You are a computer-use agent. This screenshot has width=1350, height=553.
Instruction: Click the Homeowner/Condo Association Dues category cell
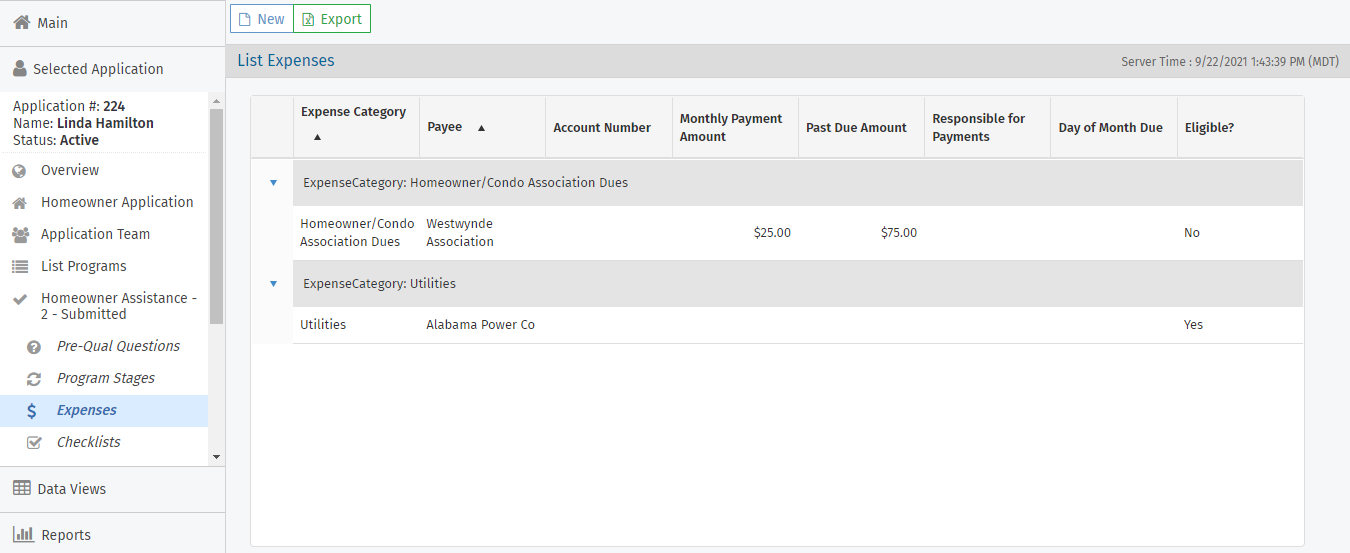pyautogui.click(x=357, y=233)
